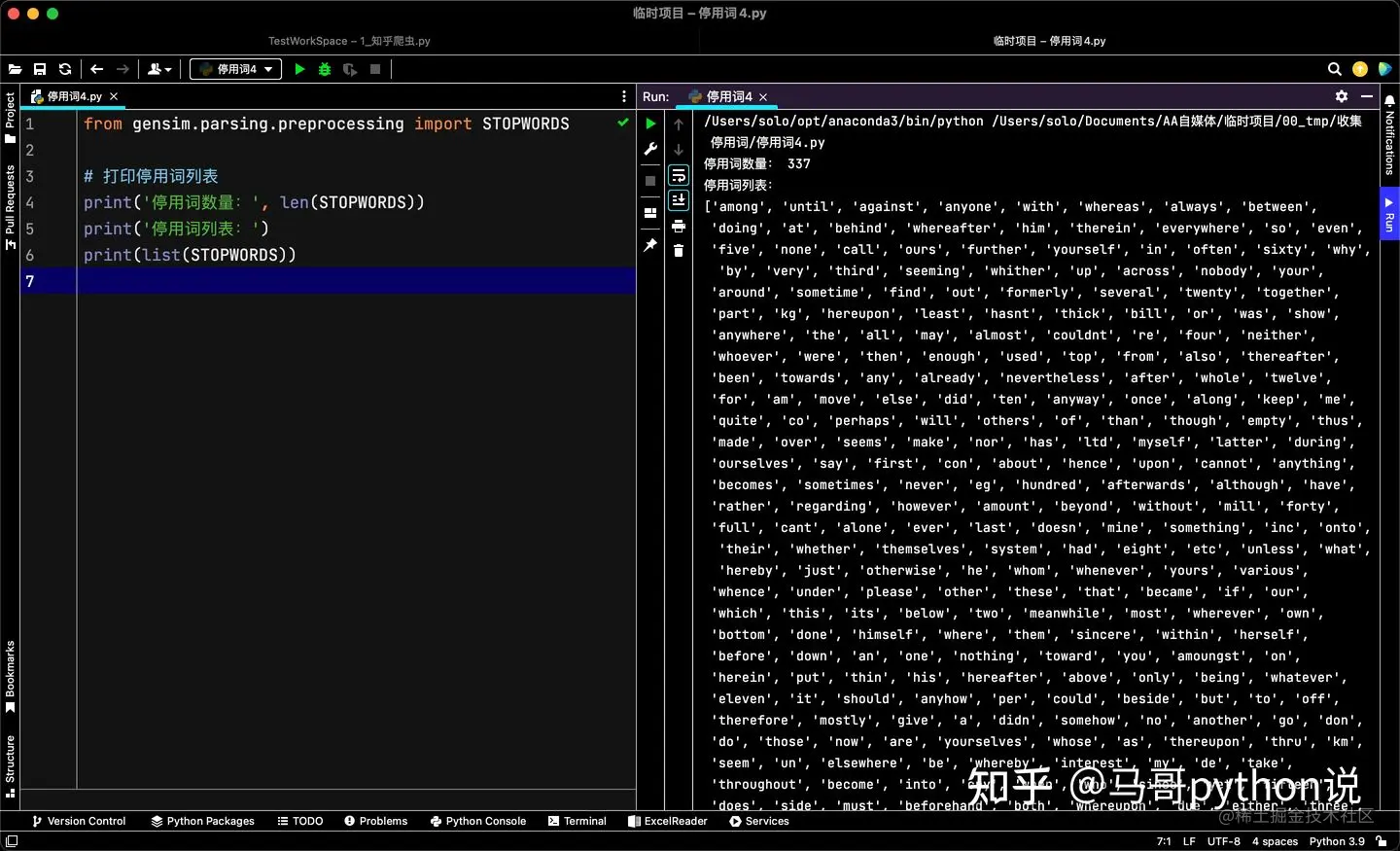Click the lock read-only toggle in status bar
The height and width of the screenshot is (851, 1400).
tap(1382, 841)
